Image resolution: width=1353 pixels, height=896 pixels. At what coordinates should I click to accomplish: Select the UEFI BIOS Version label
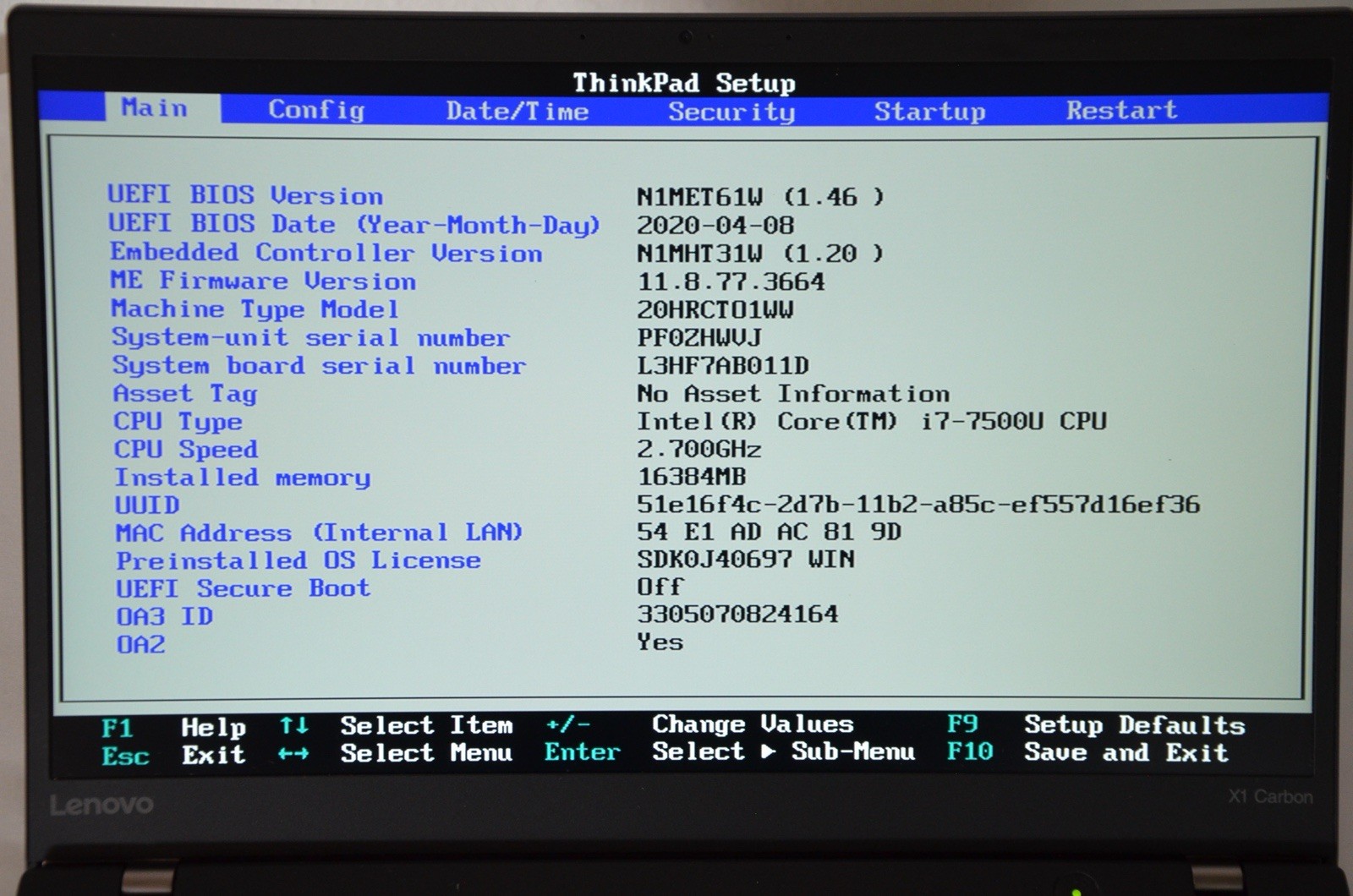point(245,195)
